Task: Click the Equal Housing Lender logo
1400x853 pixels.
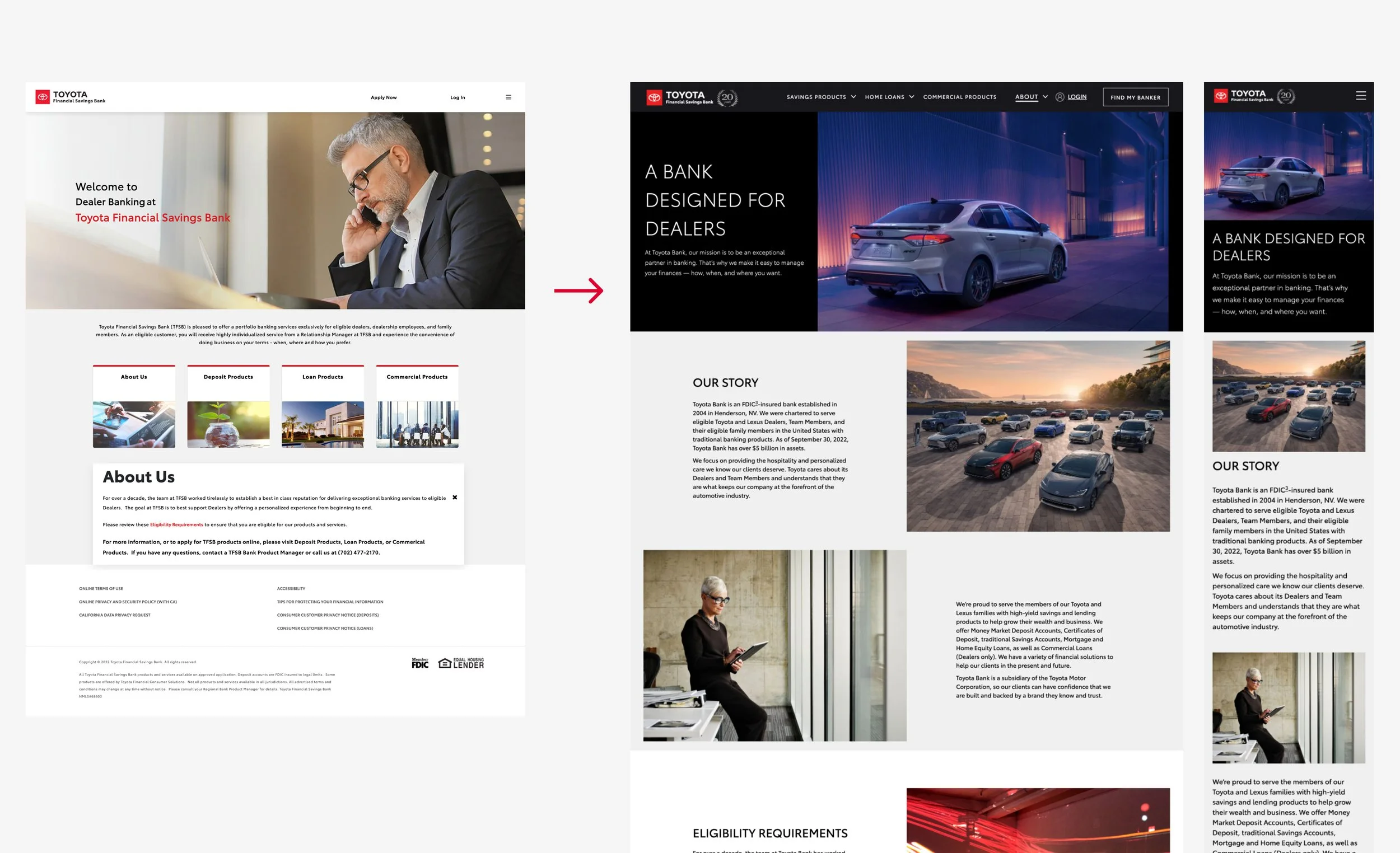Action: 461,663
